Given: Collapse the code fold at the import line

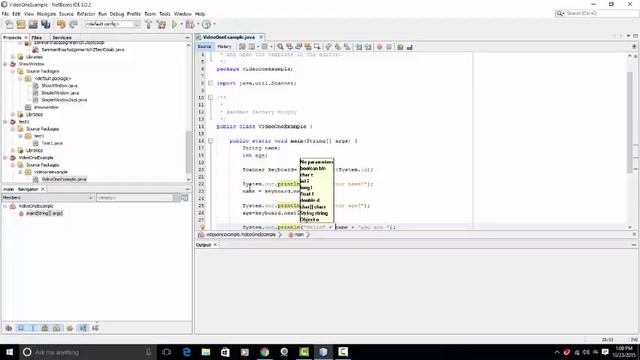Looking at the screenshot, I should (211, 83).
